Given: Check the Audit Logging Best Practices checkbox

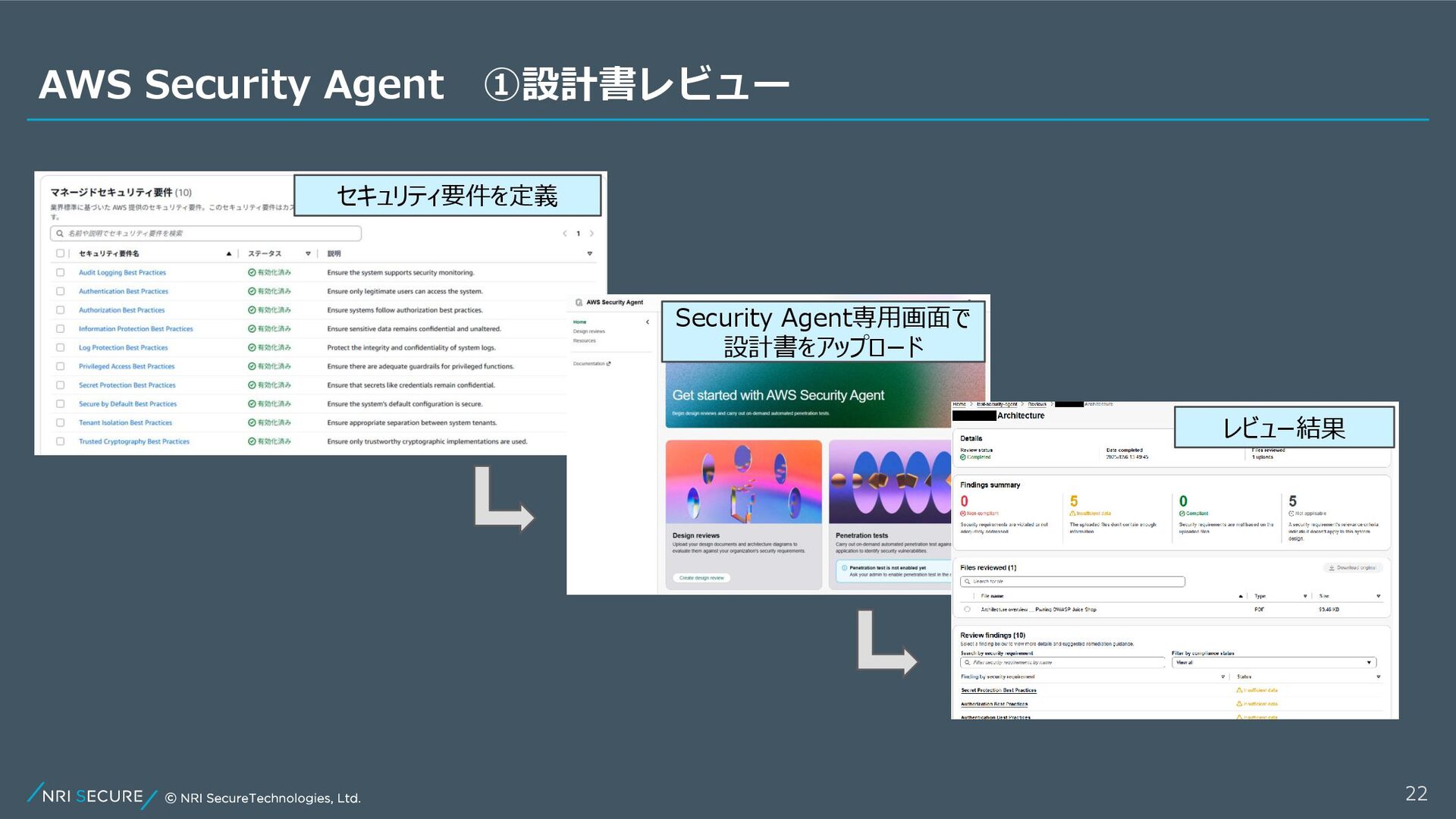Looking at the screenshot, I should click(x=60, y=272).
